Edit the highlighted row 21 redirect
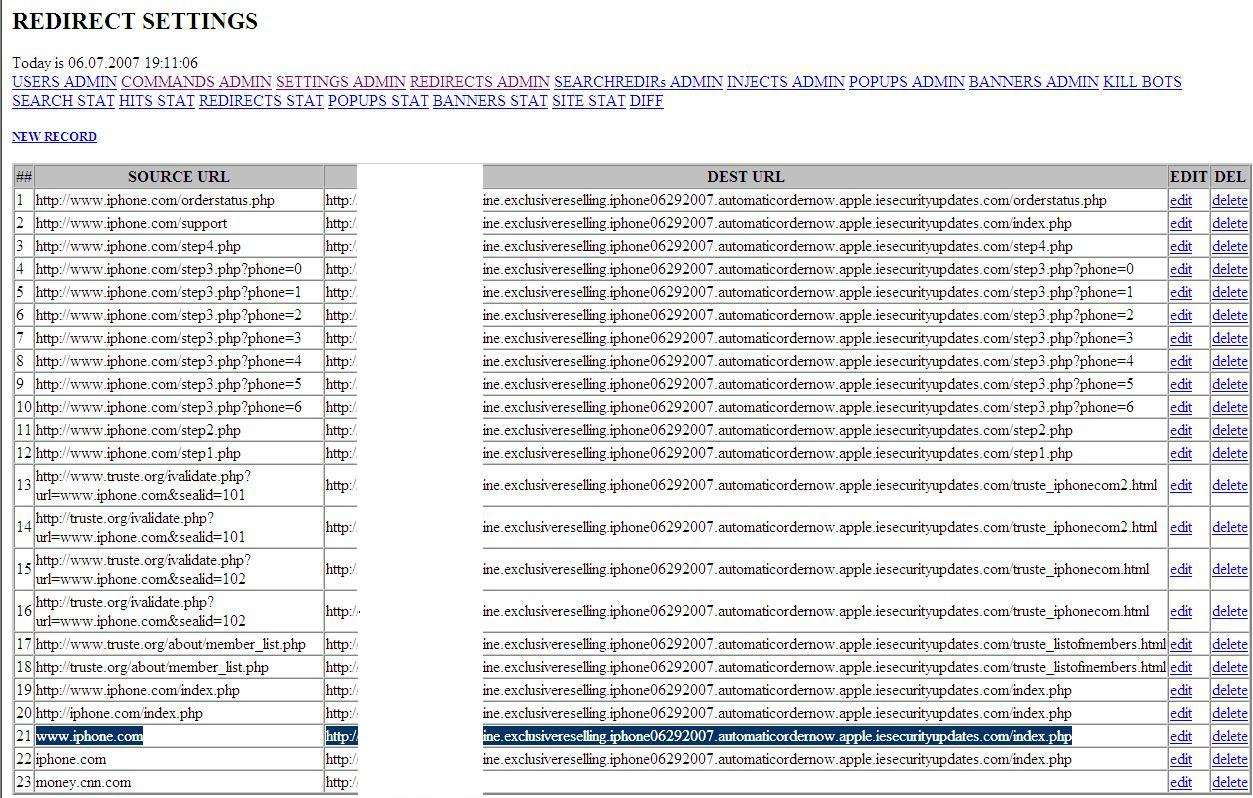The width and height of the screenshot is (1253, 798). [1181, 737]
